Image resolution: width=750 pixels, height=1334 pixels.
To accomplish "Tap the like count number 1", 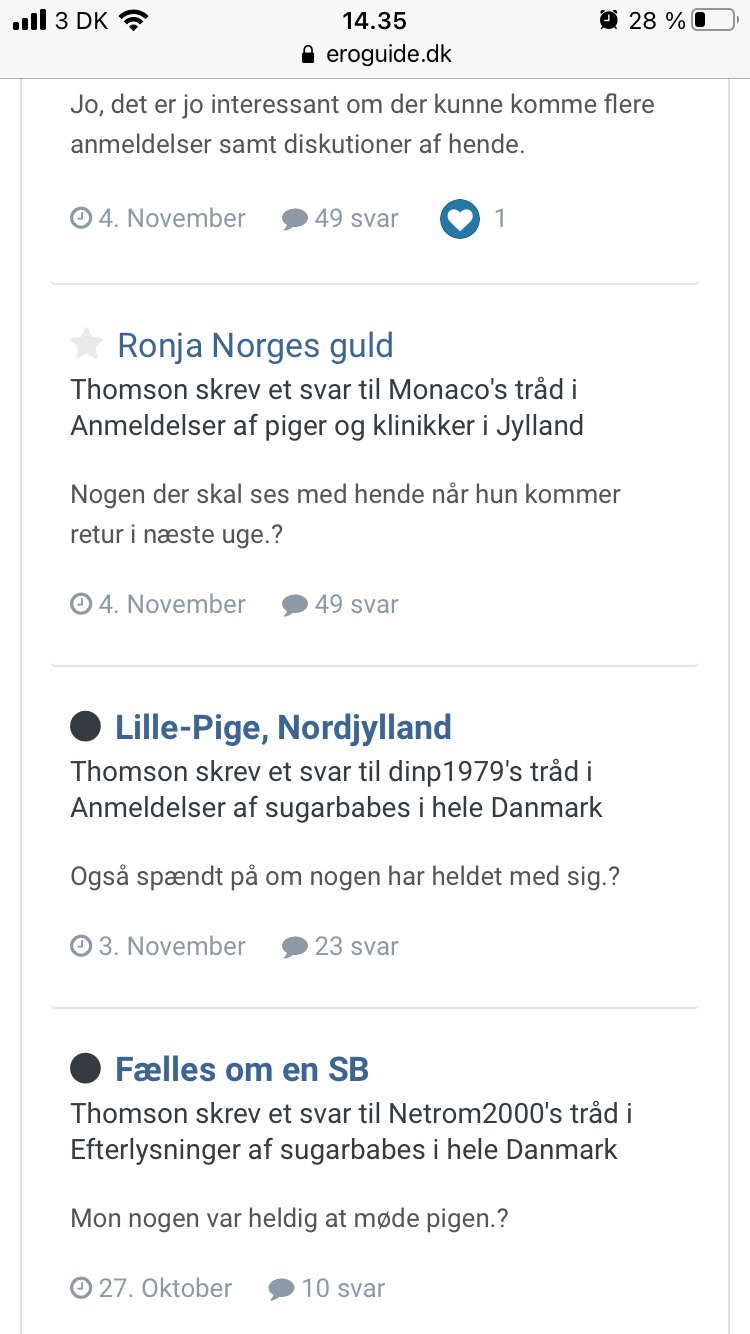I will click(500, 218).
